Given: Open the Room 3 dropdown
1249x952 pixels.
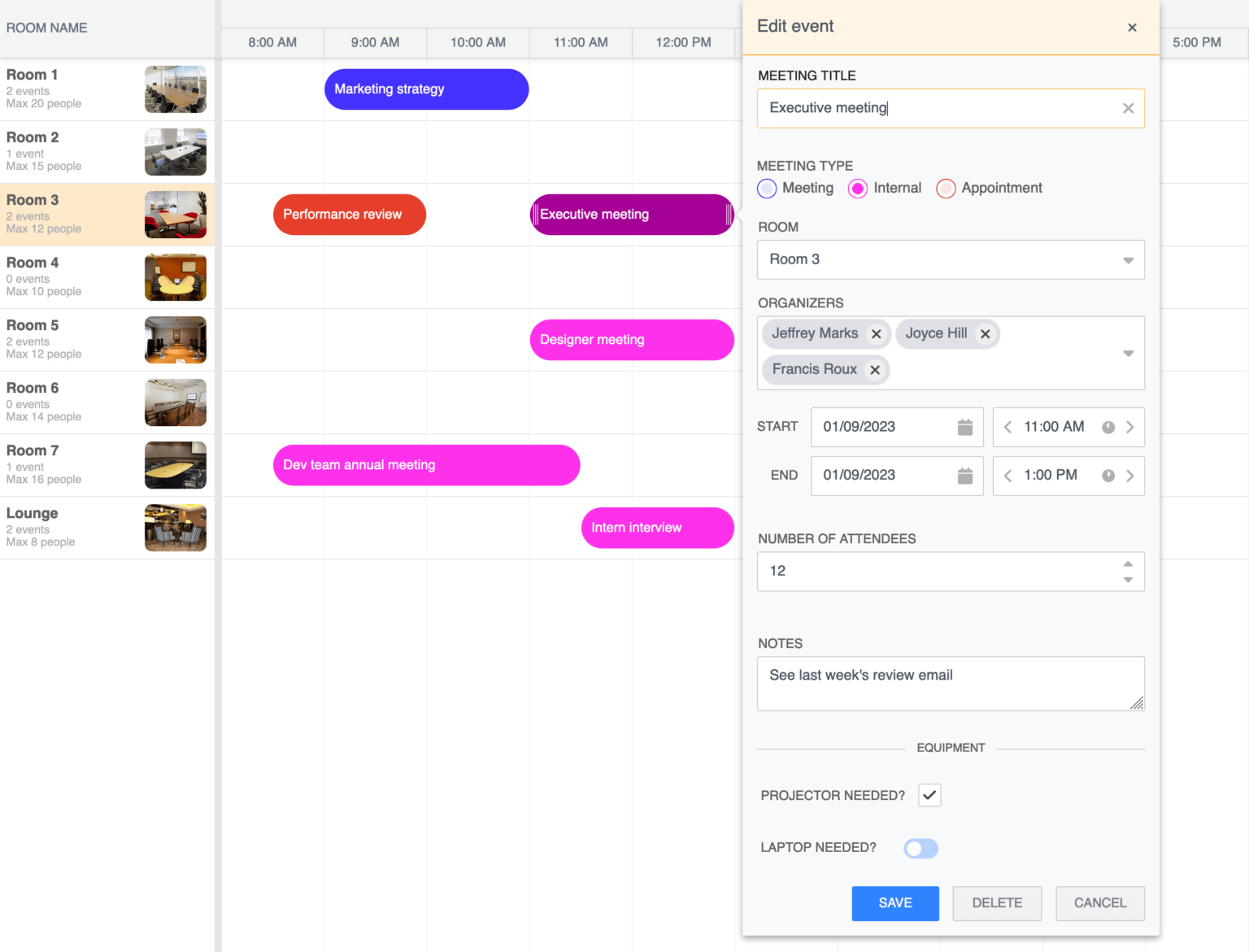Looking at the screenshot, I should click(1129, 259).
